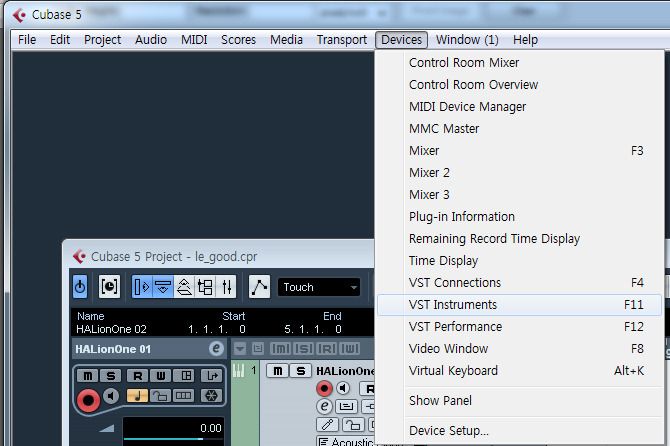Close the open Devices menu
Viewport: 670px width, 446px height.
click(x=402, y=40)
